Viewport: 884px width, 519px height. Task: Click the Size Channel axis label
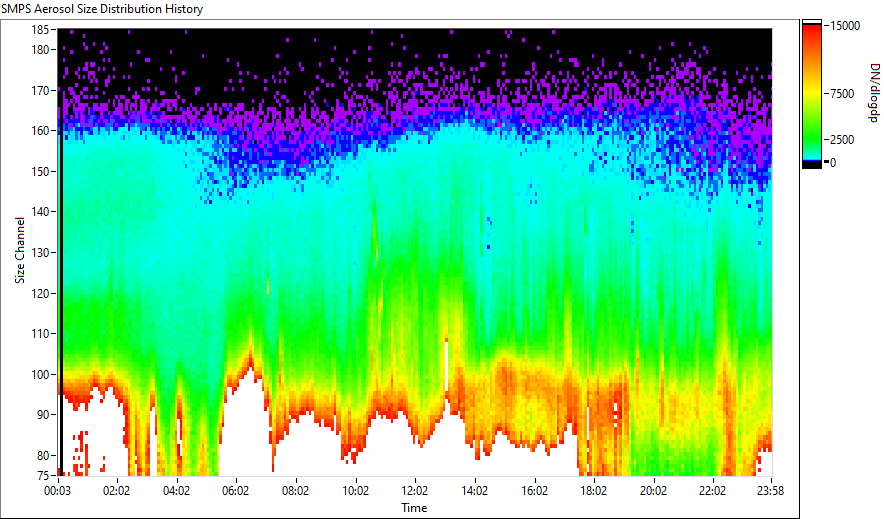(x=20, y=250)
